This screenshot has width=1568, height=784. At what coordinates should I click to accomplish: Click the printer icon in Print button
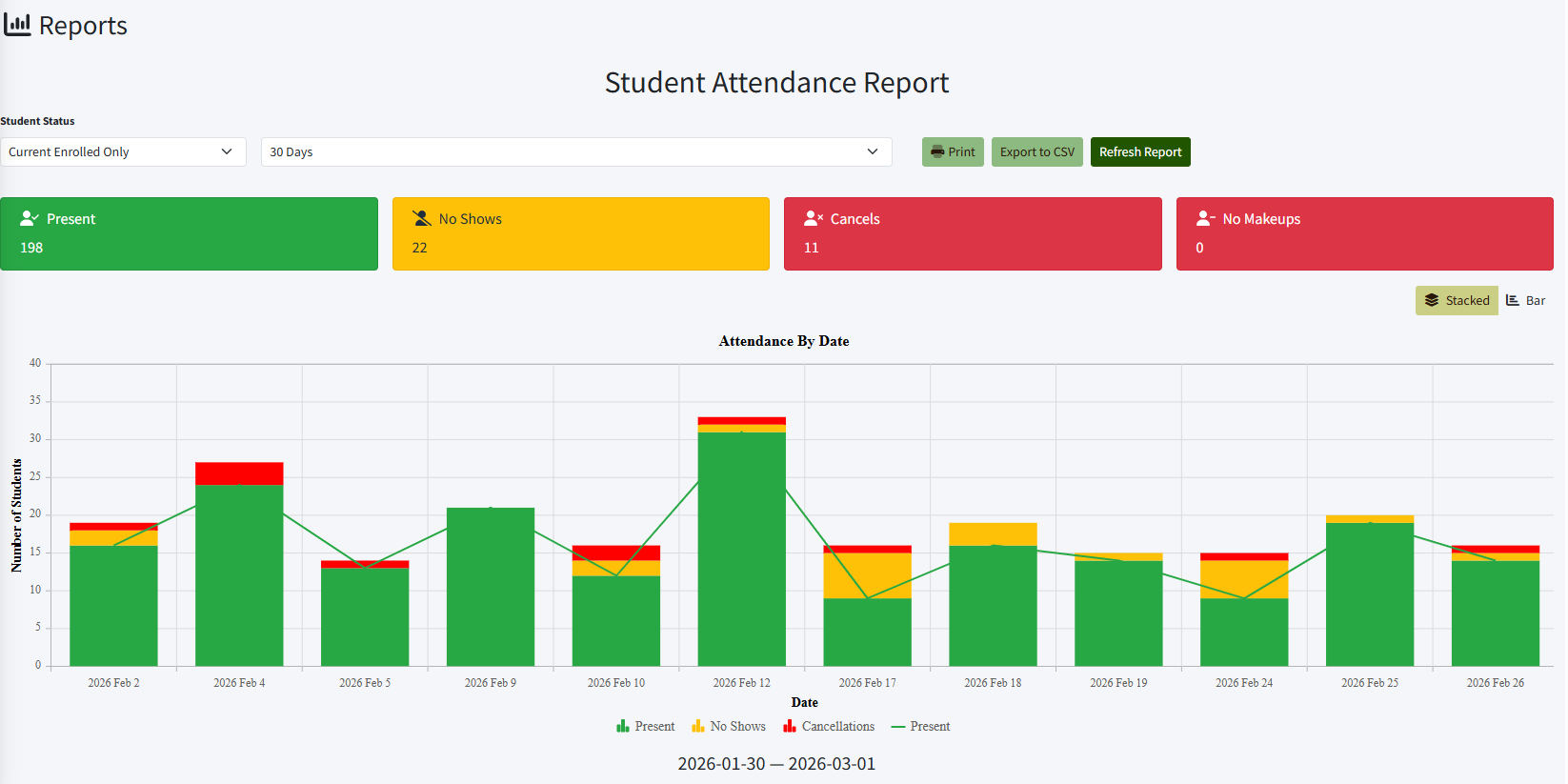coord(937,152)
